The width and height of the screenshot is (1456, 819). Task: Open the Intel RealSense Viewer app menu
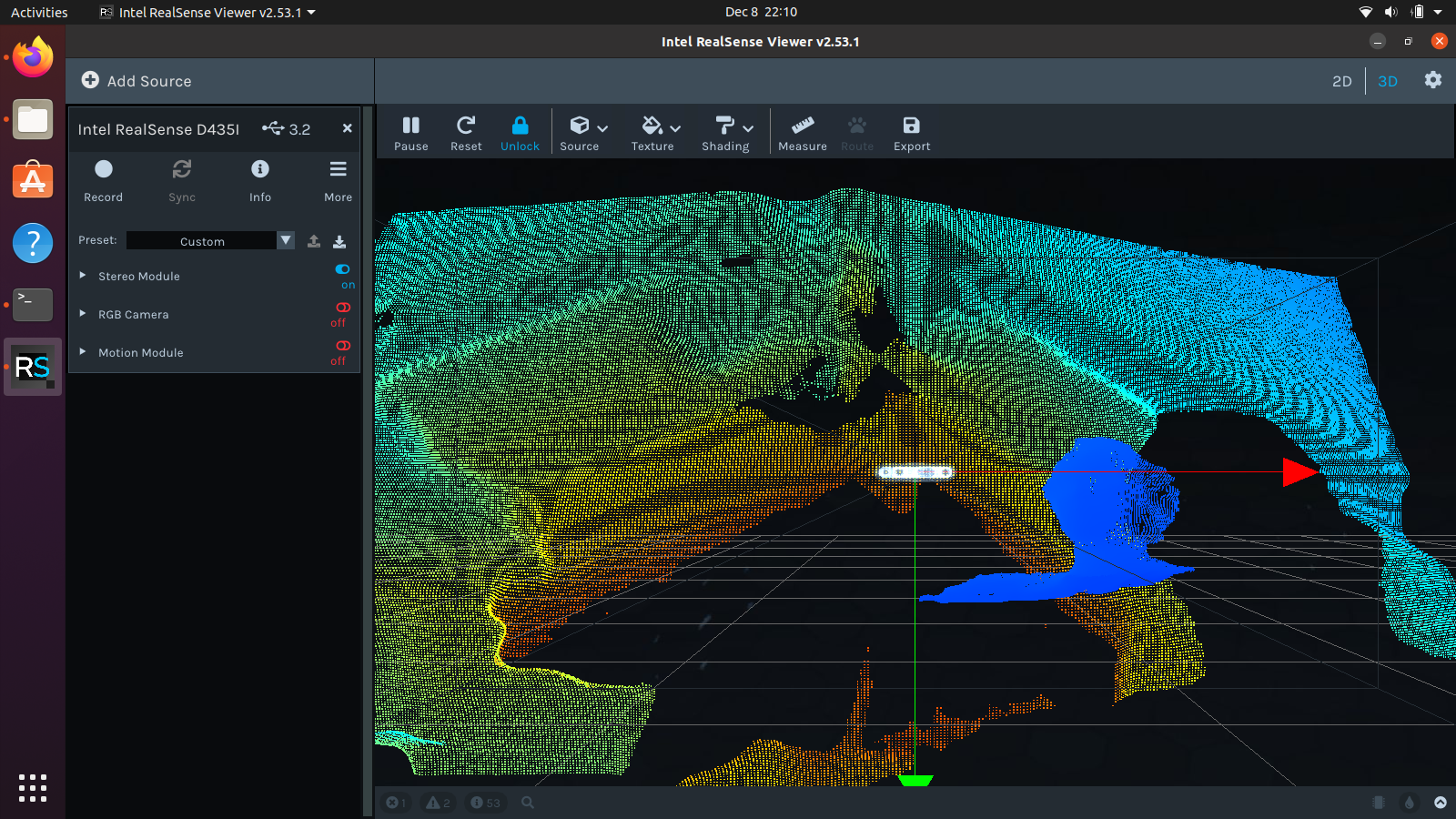tap(207, 12)
